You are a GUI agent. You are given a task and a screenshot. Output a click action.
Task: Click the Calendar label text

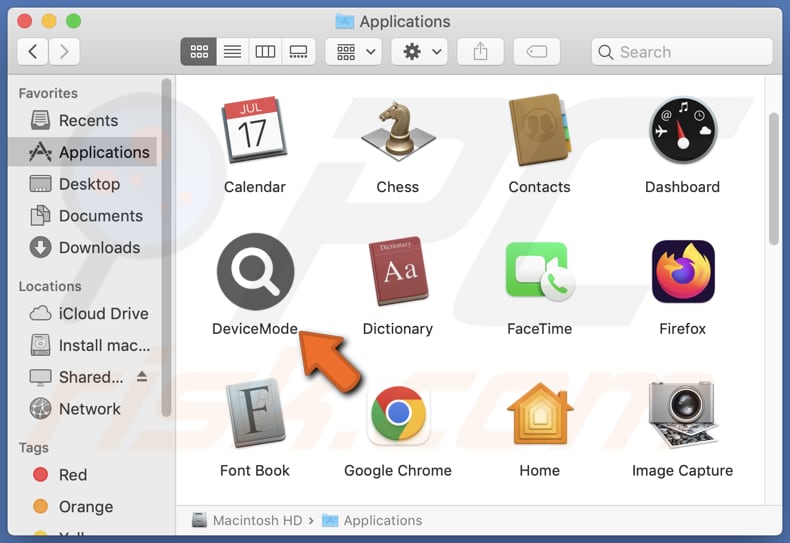pyautogui.click(x=254, y=187)
